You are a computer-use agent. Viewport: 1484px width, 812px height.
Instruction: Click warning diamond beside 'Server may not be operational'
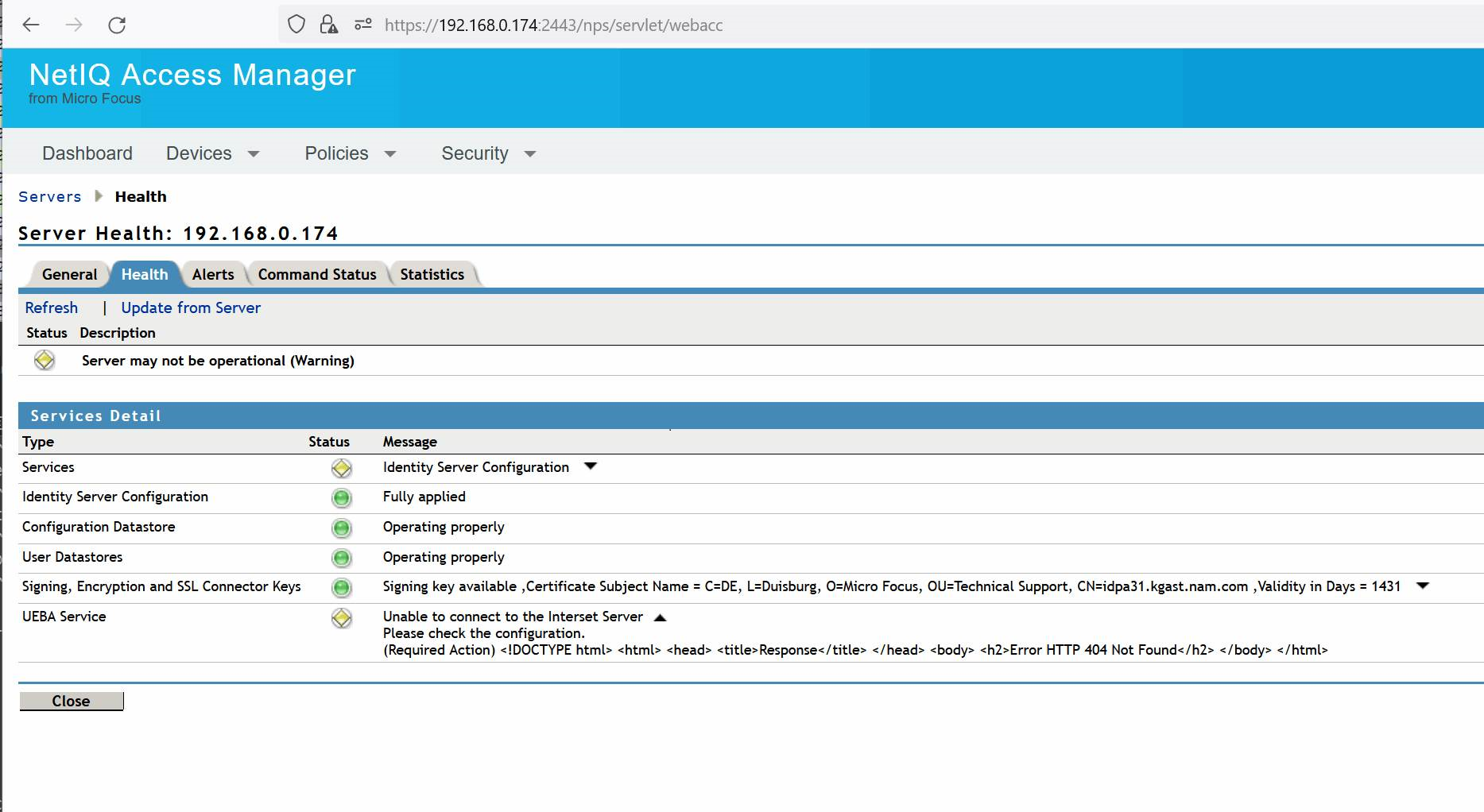45,360
